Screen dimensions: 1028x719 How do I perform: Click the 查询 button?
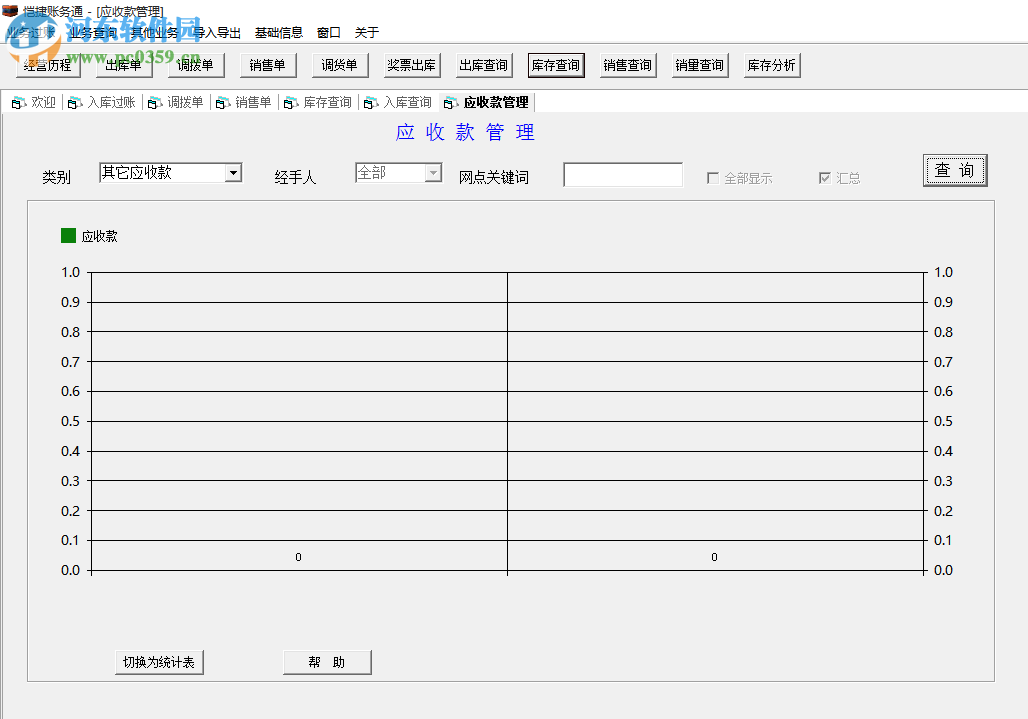tap(955, 171)
